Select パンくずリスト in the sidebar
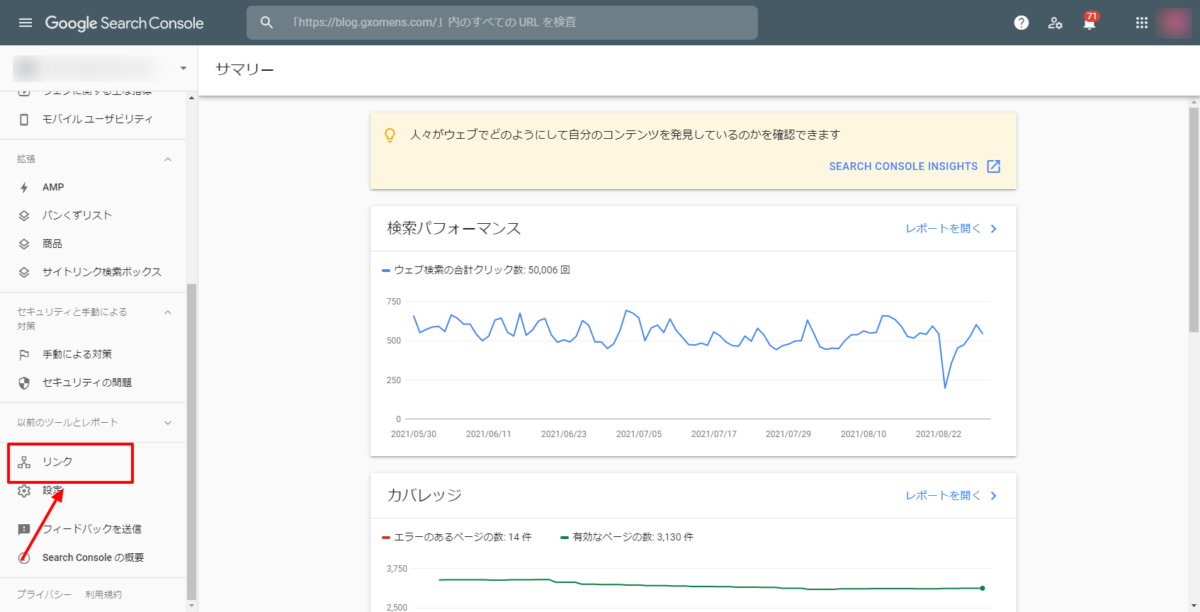 [77, 215]
